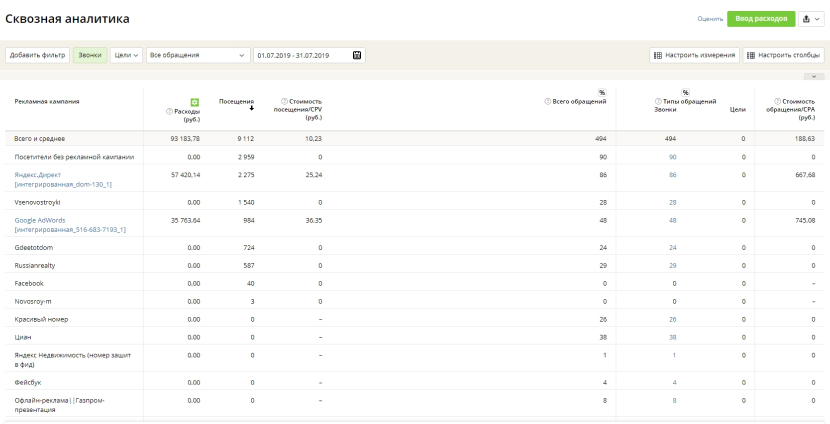Click the export icon in the header
The height and width of the screenshot is (424, 830).
pos(806,19)
